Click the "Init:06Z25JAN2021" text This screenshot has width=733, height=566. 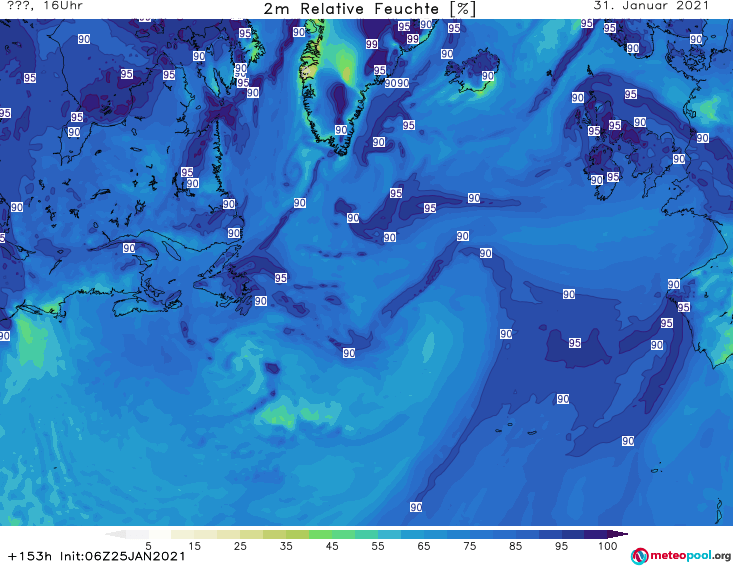(x=122, y=556)
